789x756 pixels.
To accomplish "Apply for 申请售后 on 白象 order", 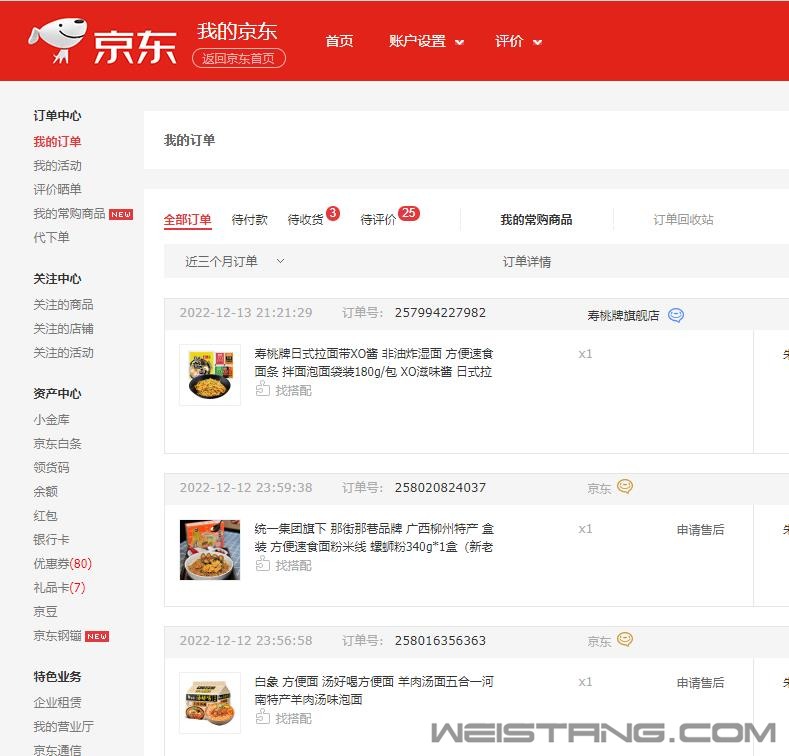I will (700, 683).
